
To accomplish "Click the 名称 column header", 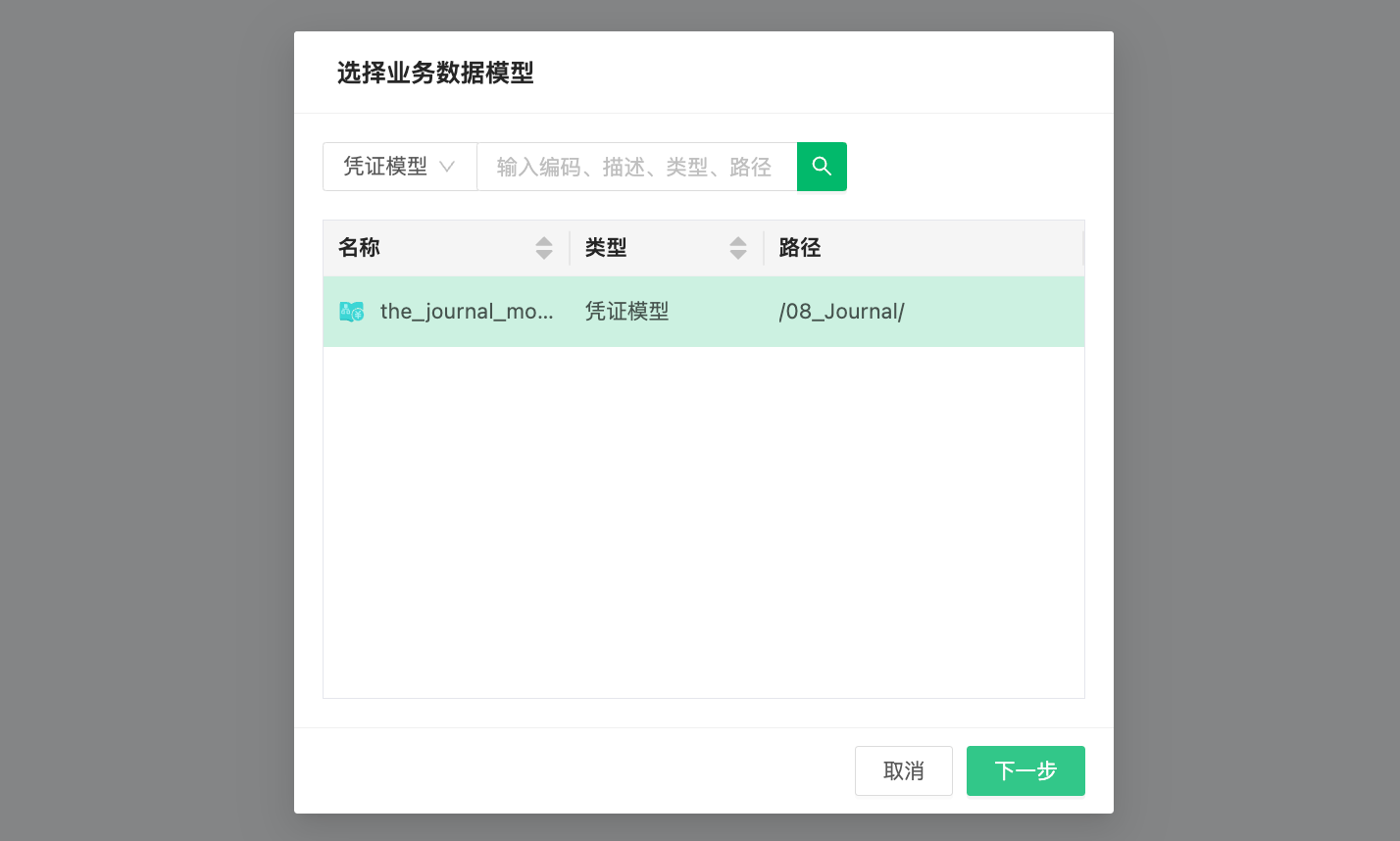I will 360,248.
